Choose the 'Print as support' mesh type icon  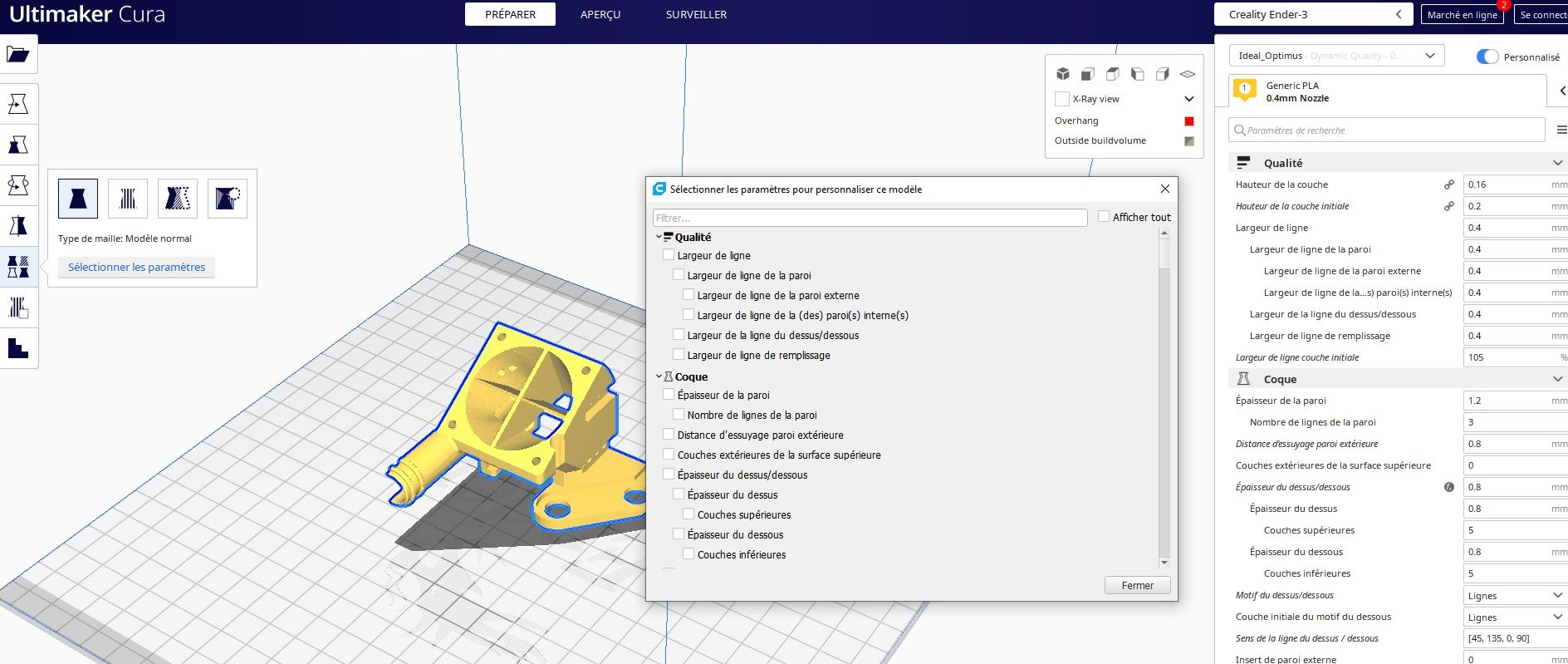coord(128,199)
